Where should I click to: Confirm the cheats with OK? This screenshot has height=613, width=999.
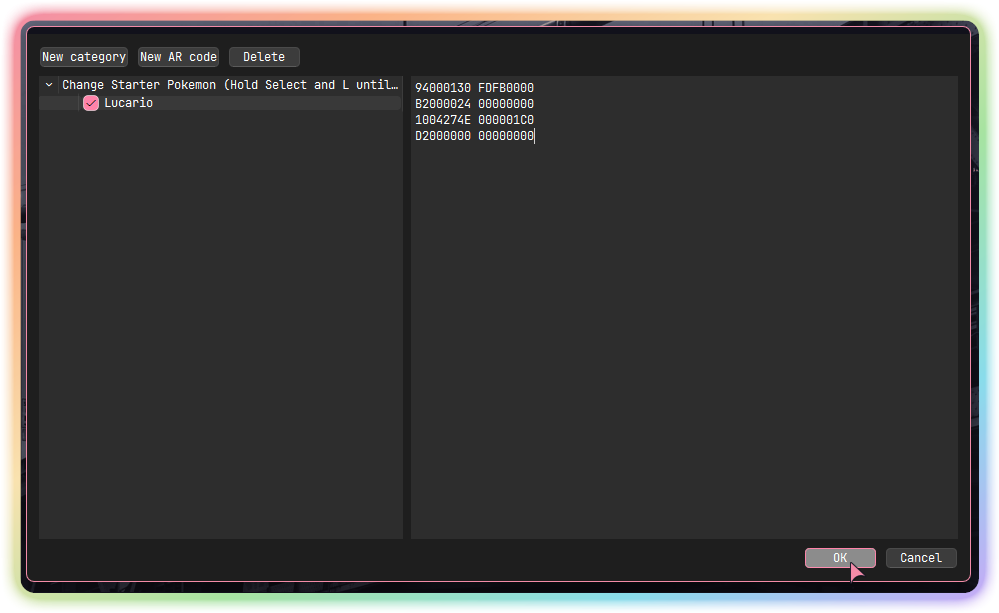pos(840,558)
